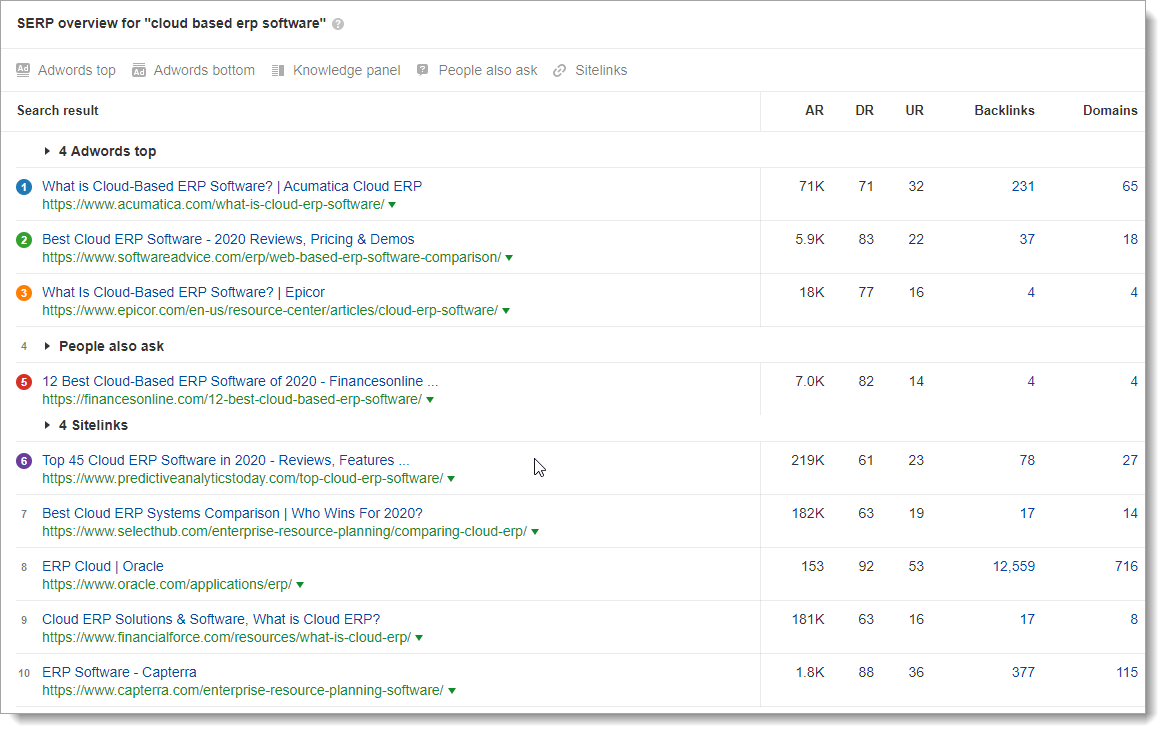Click the People also ask icon

coord(423,70)
